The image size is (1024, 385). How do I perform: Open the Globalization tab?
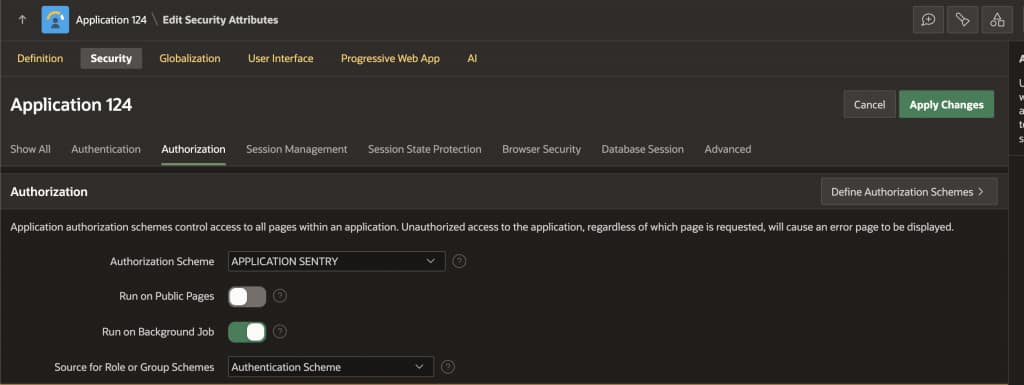(x=189, y=58)
